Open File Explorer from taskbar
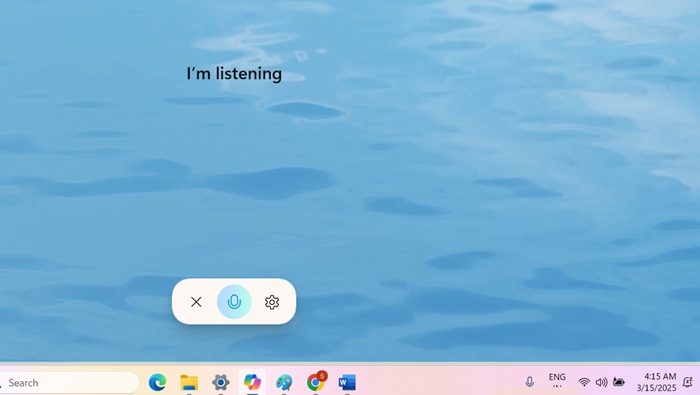Viewport: 700px width, 395px height. point(189,383)
